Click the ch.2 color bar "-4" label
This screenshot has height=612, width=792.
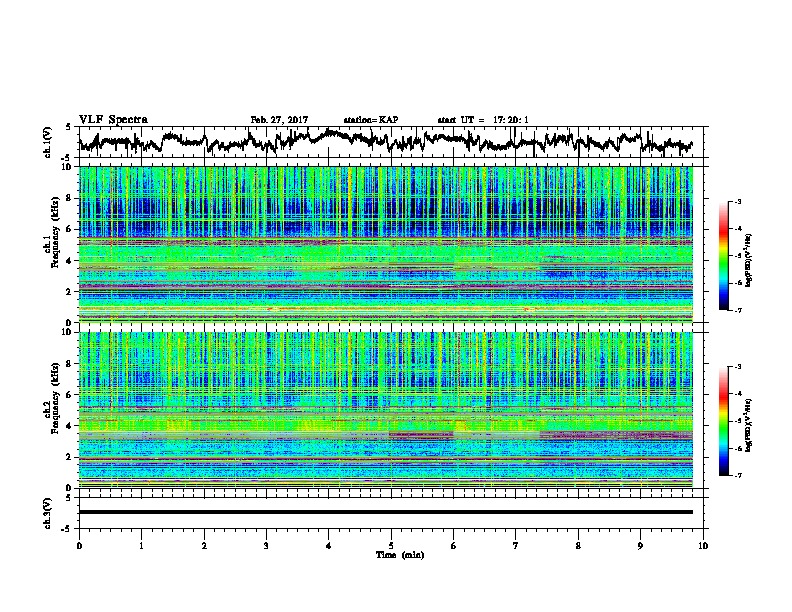(x=737, y=394)
